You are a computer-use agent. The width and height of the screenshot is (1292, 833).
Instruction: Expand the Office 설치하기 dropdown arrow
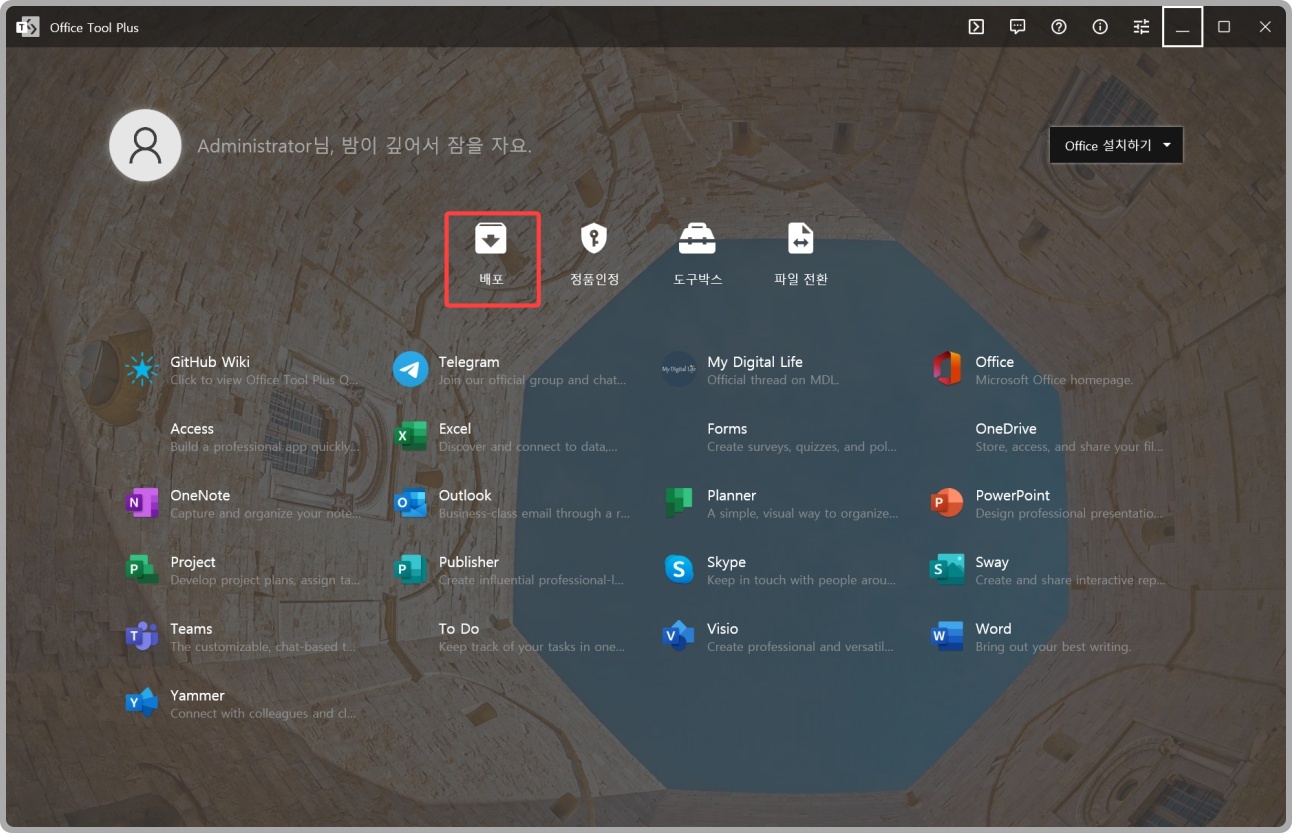click(x=1166, y=145)
